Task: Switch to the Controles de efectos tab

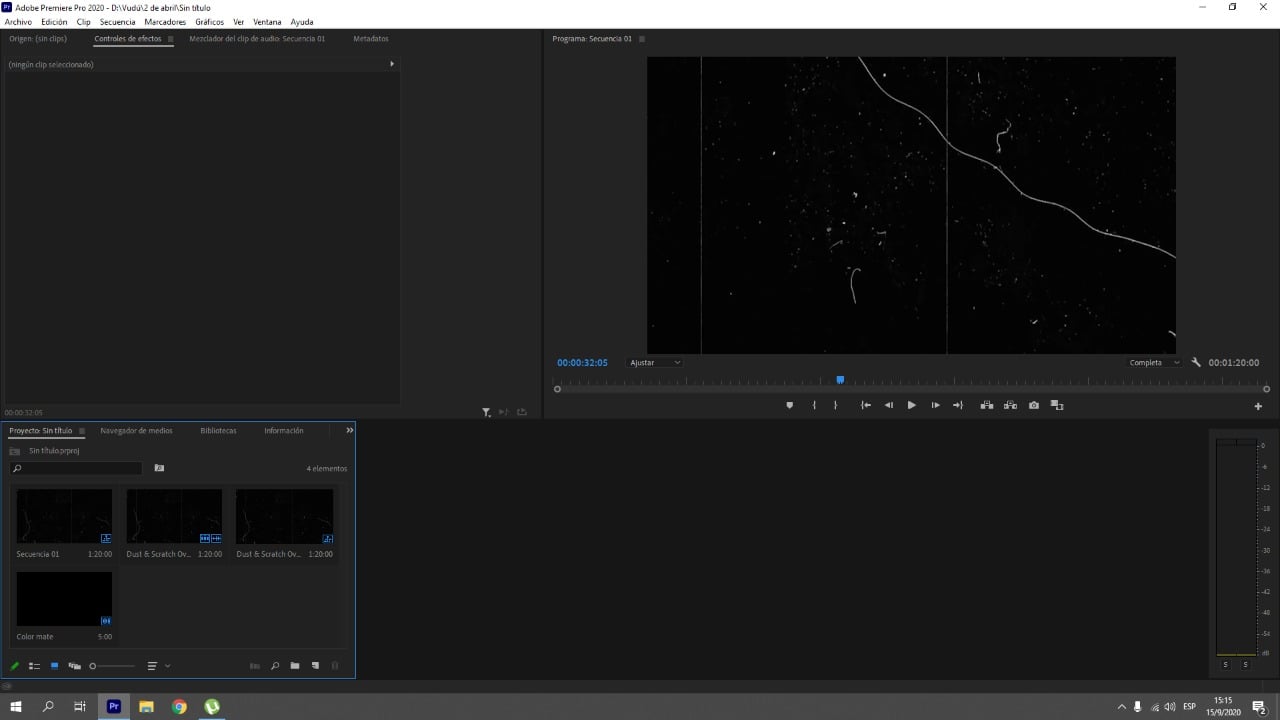Action: coord(130,38)
